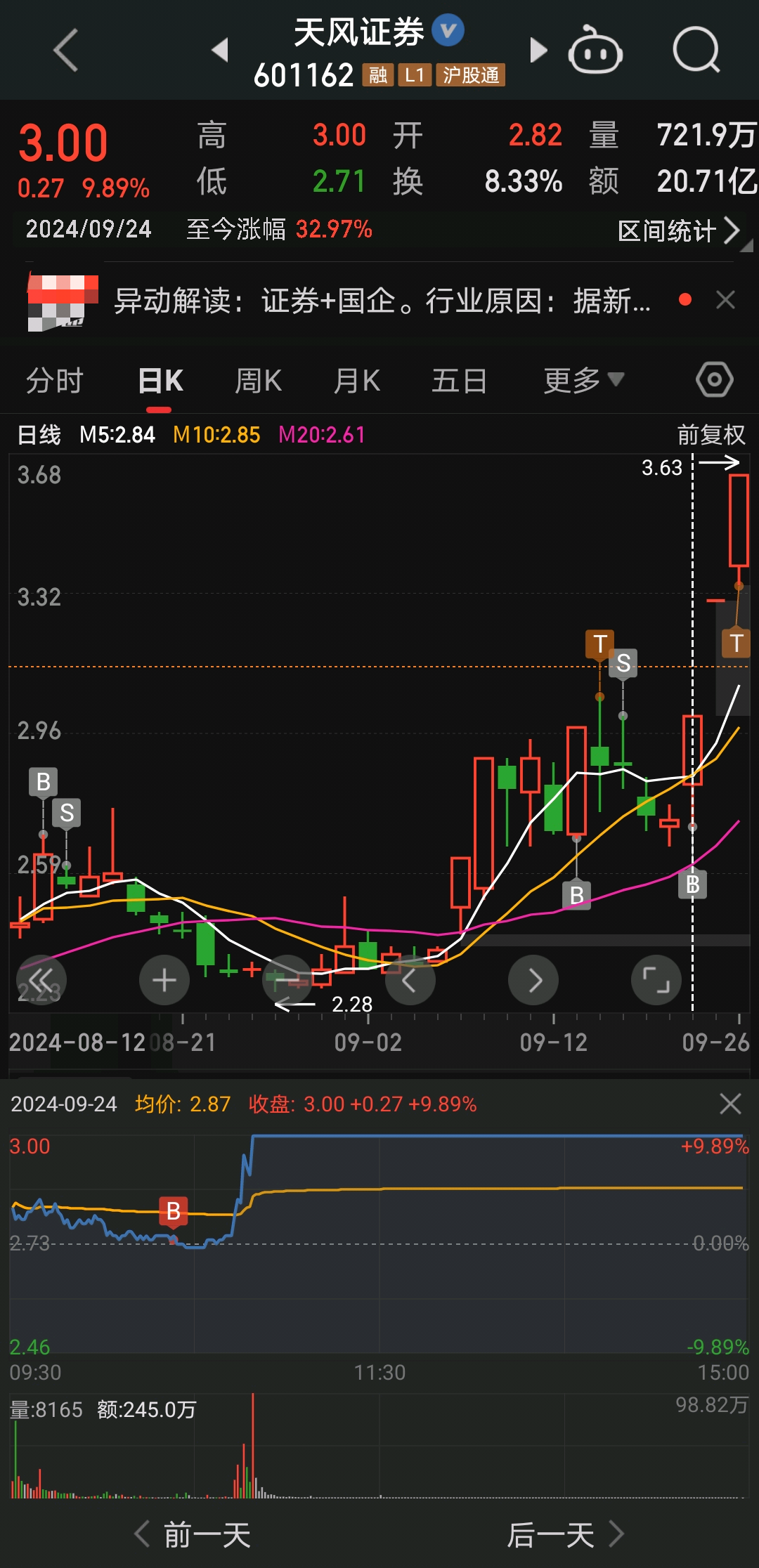Tap the M5:2.84 moving average label
The height and width of the screenshot is (1568, 759).
tap(117, 435)
